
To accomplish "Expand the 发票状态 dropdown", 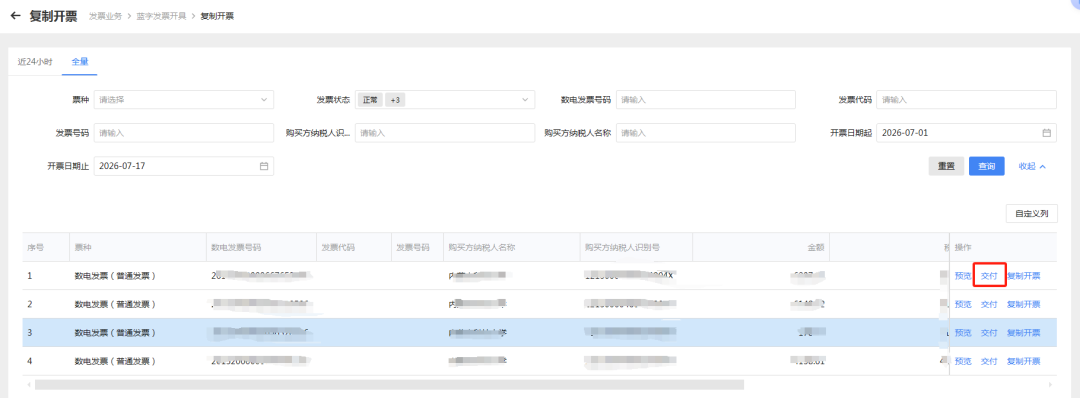I will [445, 100].
